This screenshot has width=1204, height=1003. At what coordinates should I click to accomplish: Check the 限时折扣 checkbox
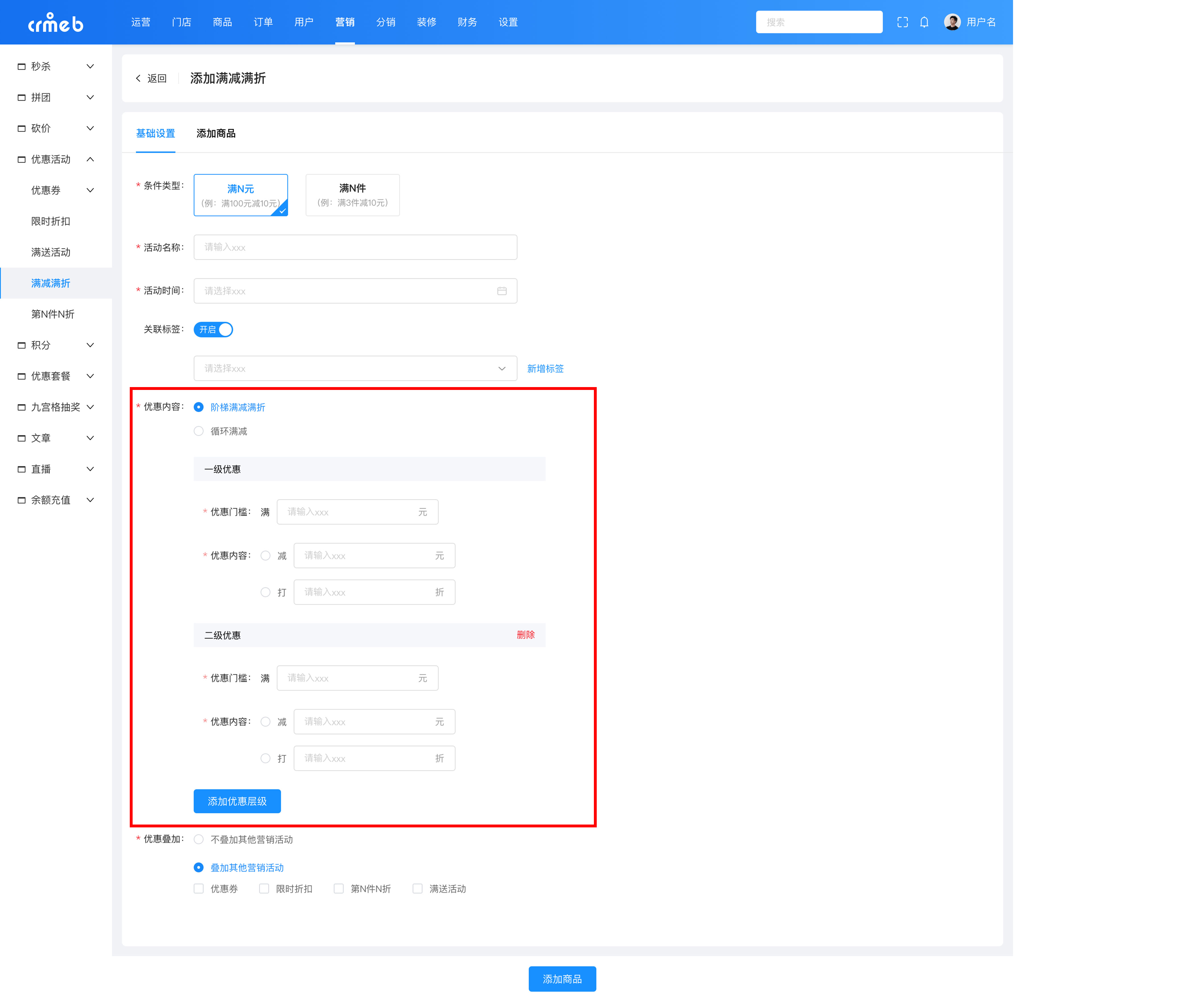[x=264, y=889]
